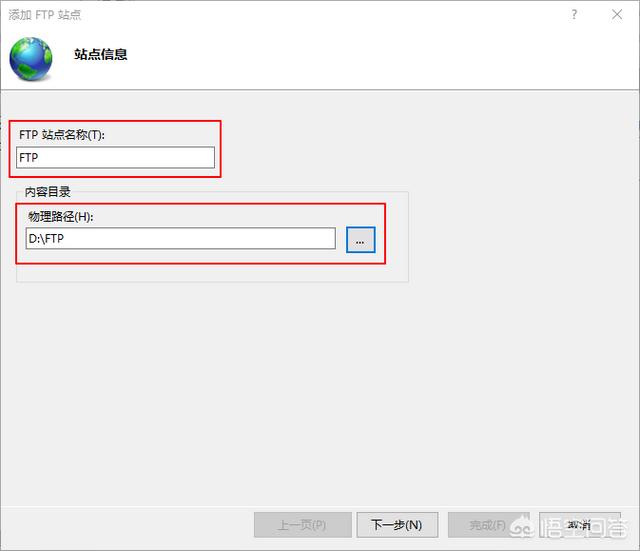640x551 pixels.
Task: Click the 添加 FTP 站点 title text
Action: click(44, 15)
